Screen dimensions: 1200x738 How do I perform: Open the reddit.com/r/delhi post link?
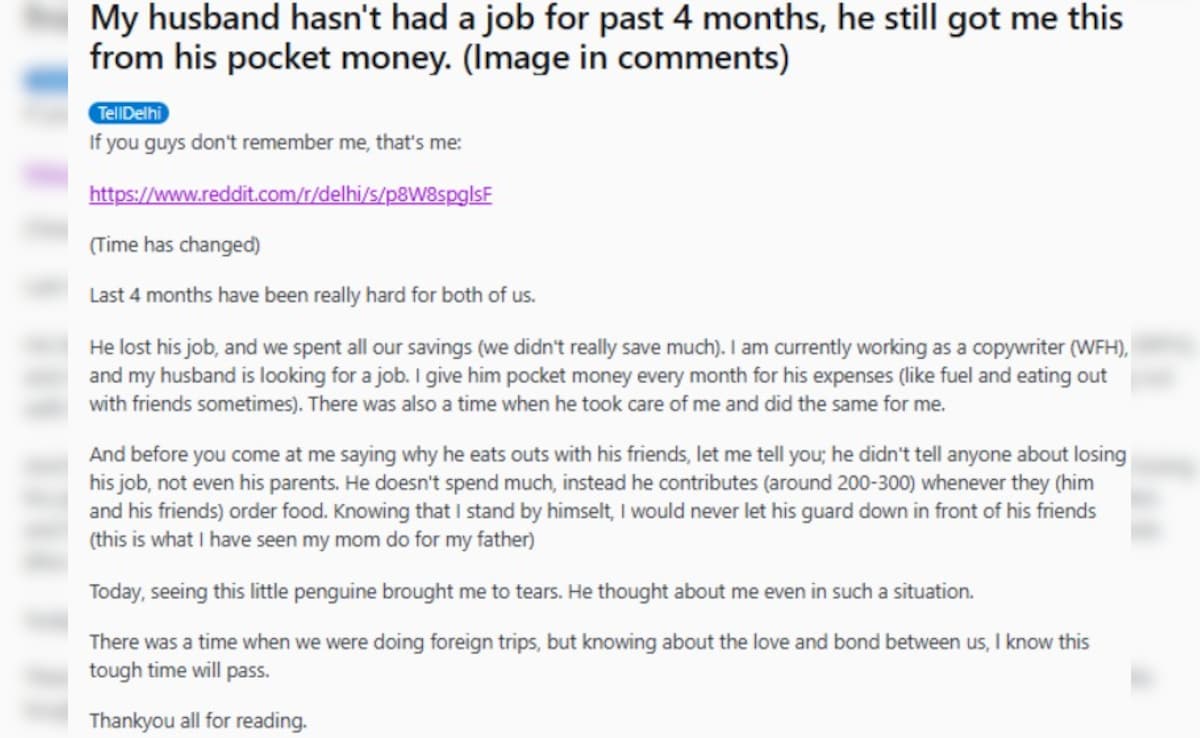point(290,194)
